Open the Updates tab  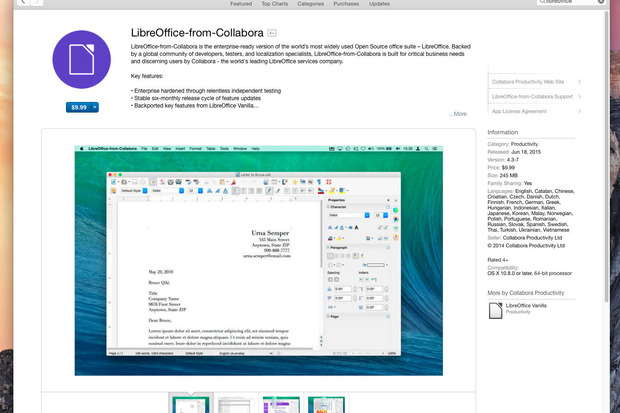pos(379,4)
